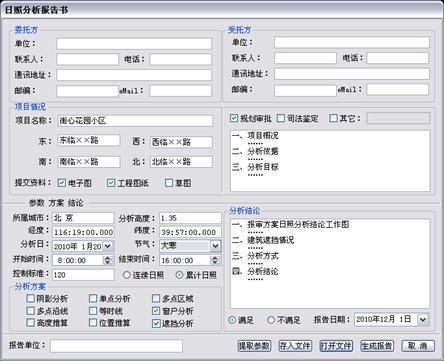
Task: Click the 委托方 邮编 input
Action: point(87,91)
